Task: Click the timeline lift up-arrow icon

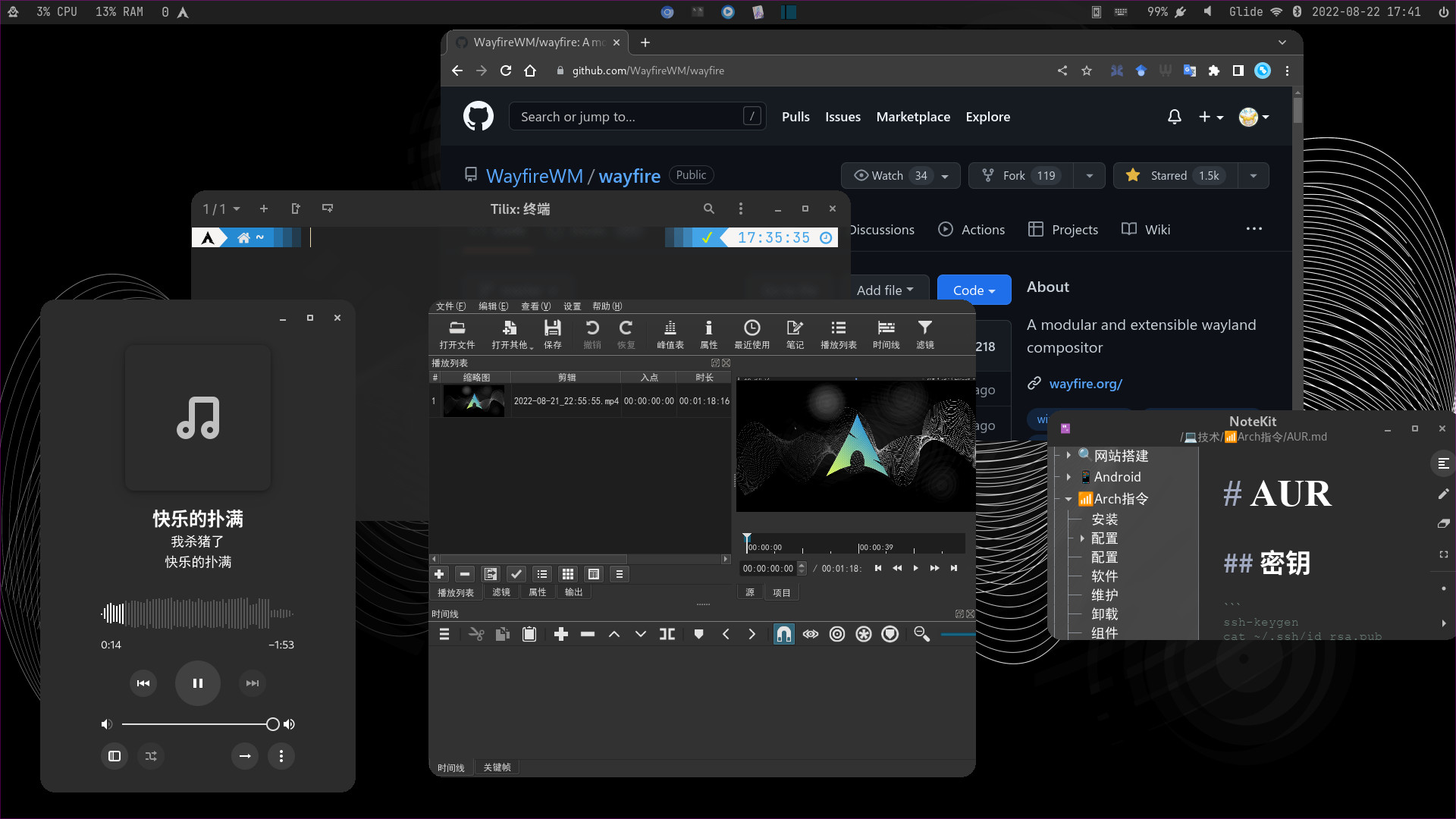Action: pos(614,634)
